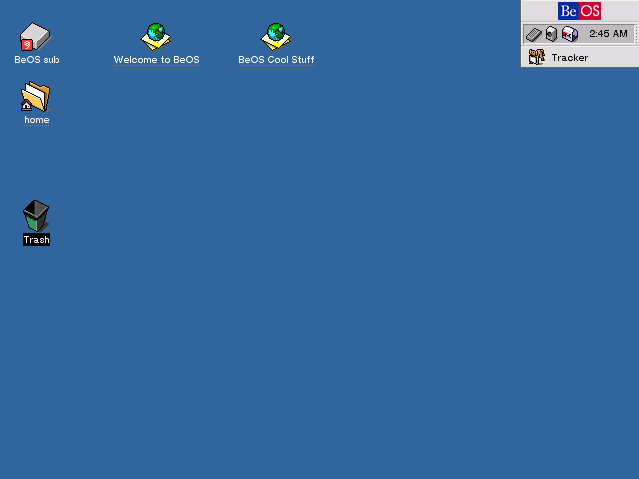Select the BeOS Cool Stuff bookmark icon
The height and width of the screenshot is (479, 639).
pos(276,37)
